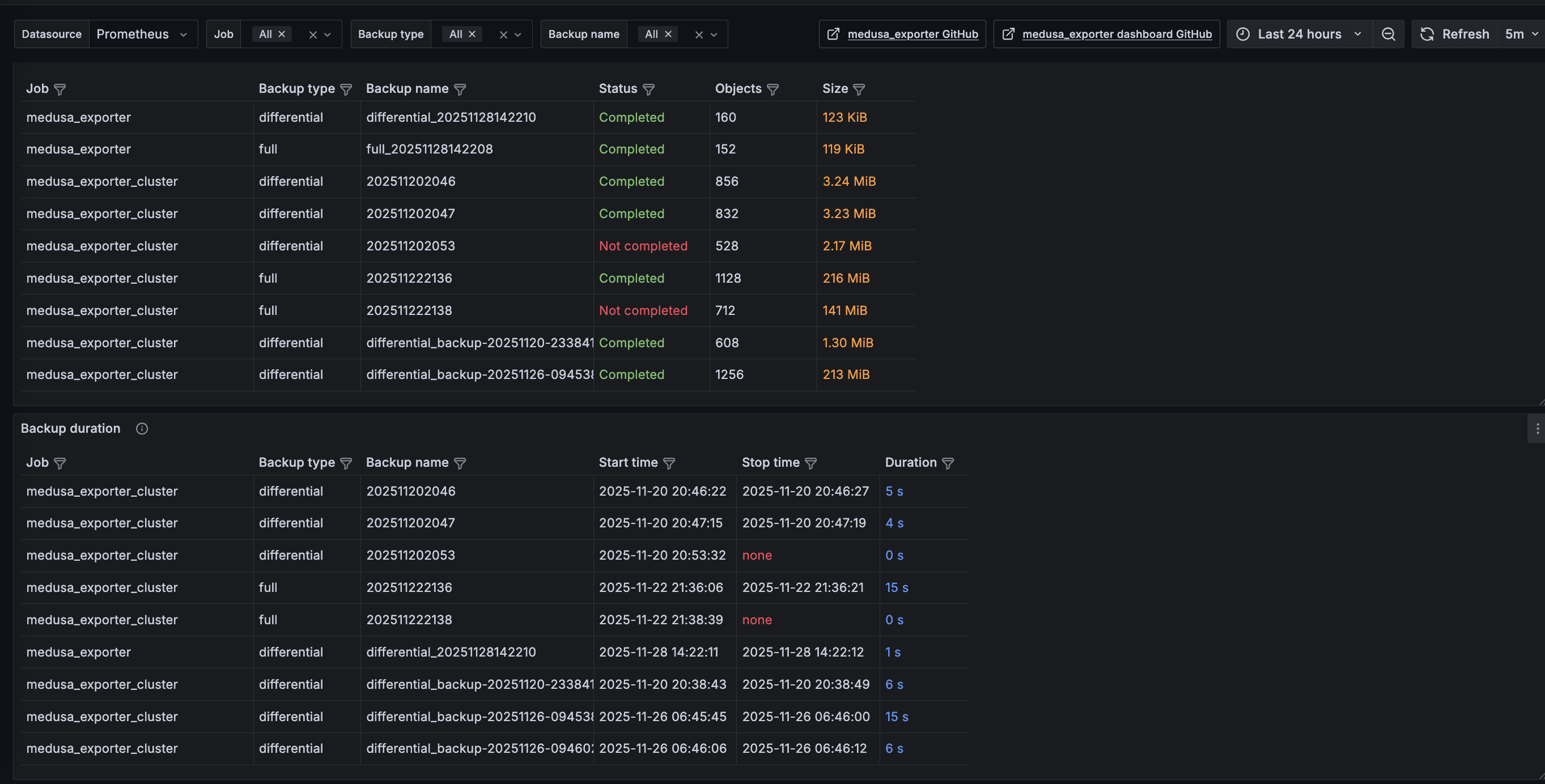Remove the All value from Job filter
The image size is (1545, 784).
click(x=281, y=34)
